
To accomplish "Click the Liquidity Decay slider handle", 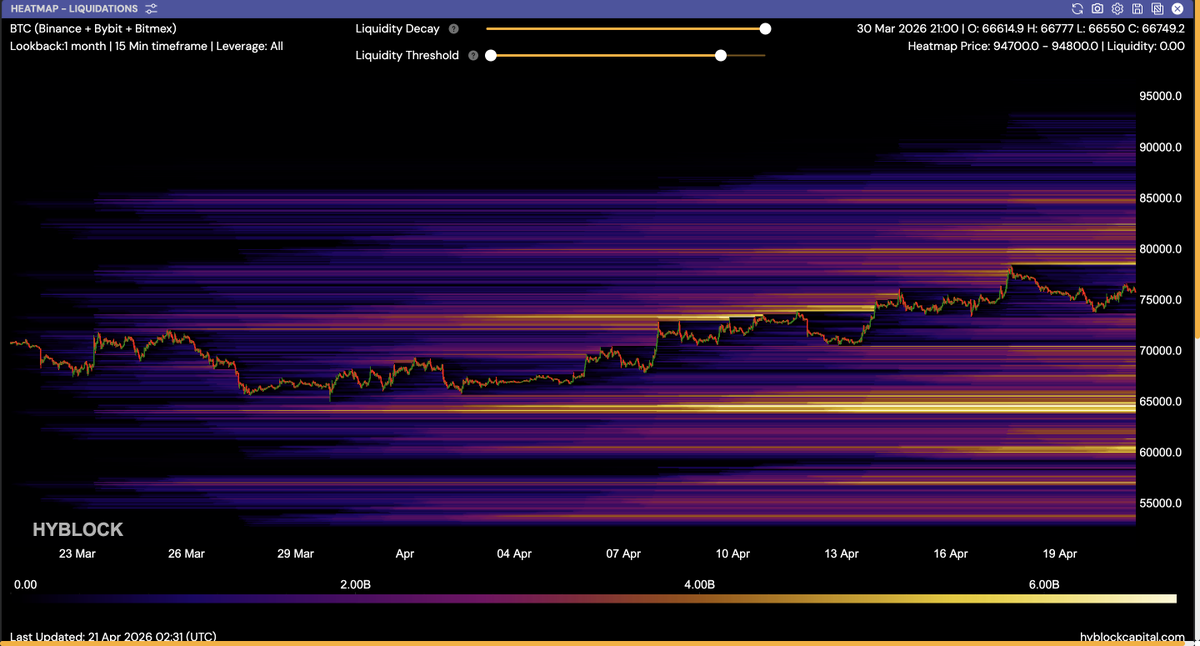I will click(765, 29).
